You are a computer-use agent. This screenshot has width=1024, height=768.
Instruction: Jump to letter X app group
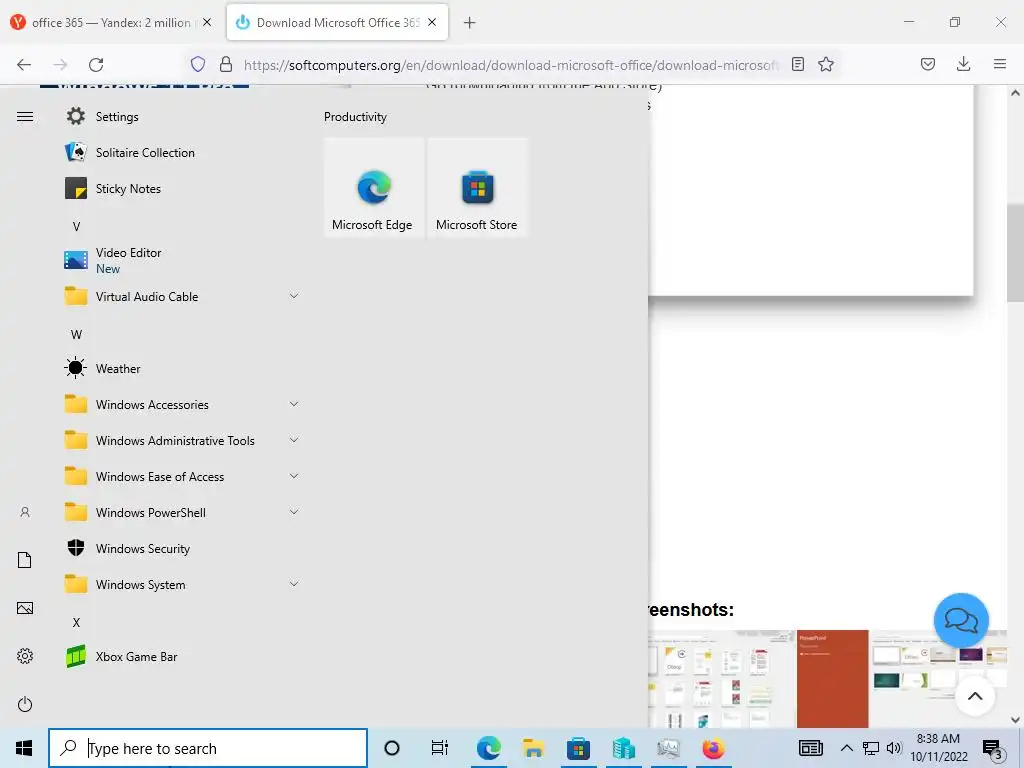click(76, 622)
